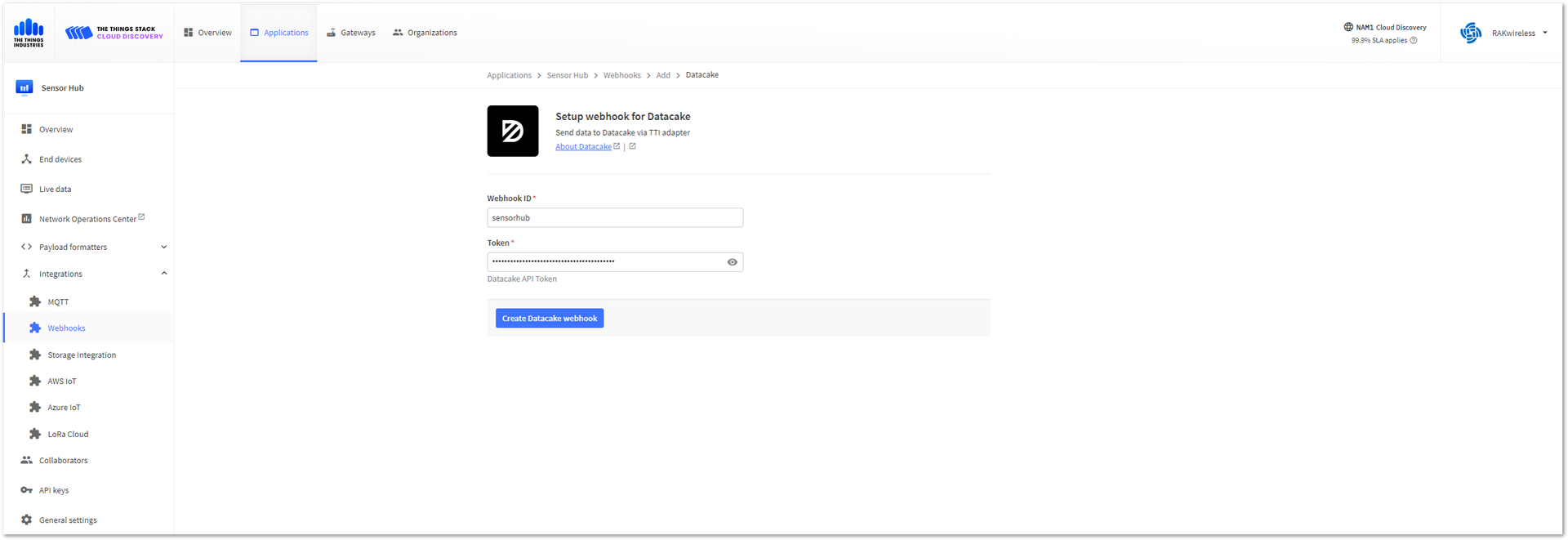Click the Webhook ID input field
This screenshot has width=1568, height=540.
(x=615, y=218)
